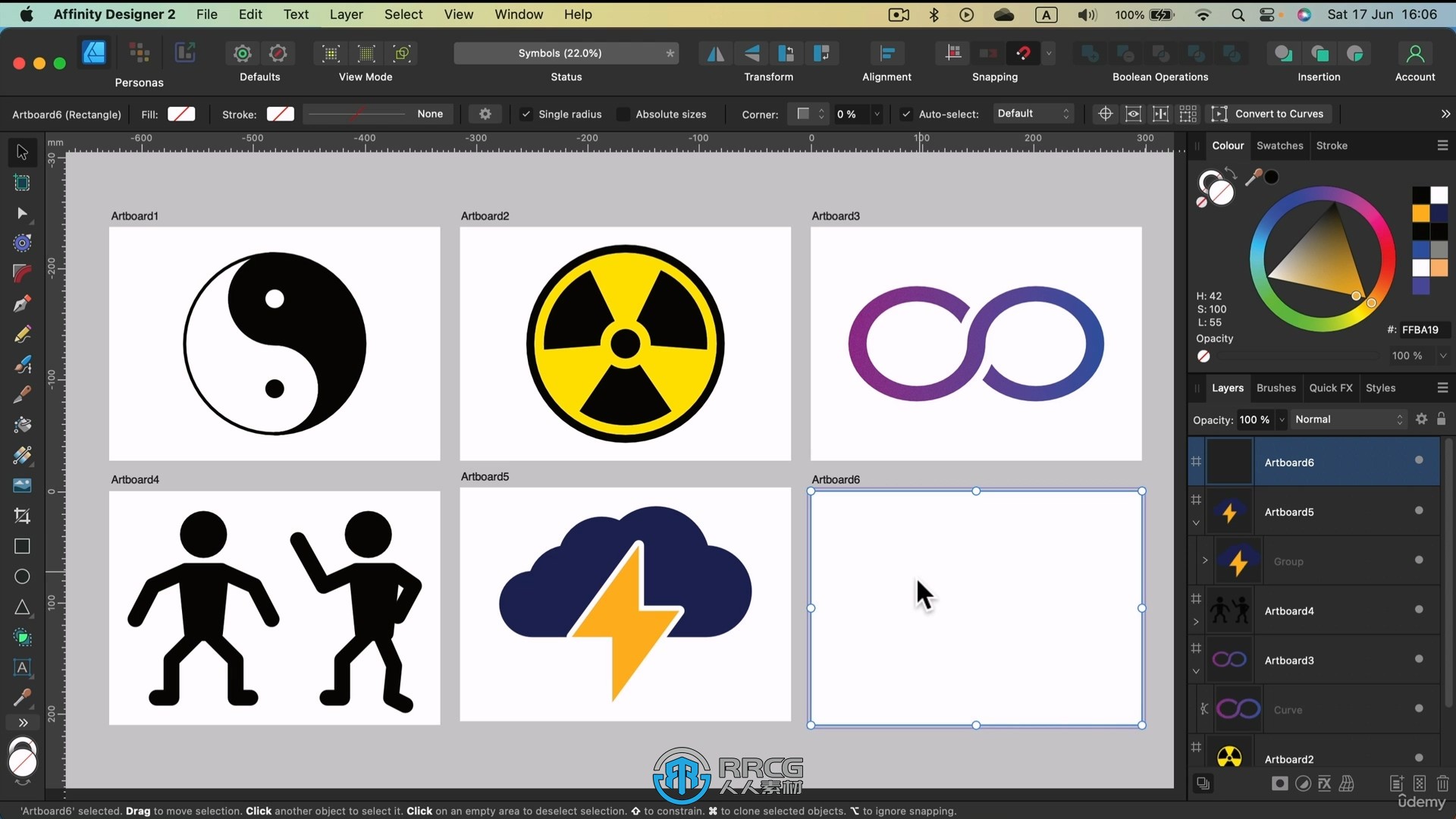
Task: Expand the Group layer
Action: click(1205, 560)
